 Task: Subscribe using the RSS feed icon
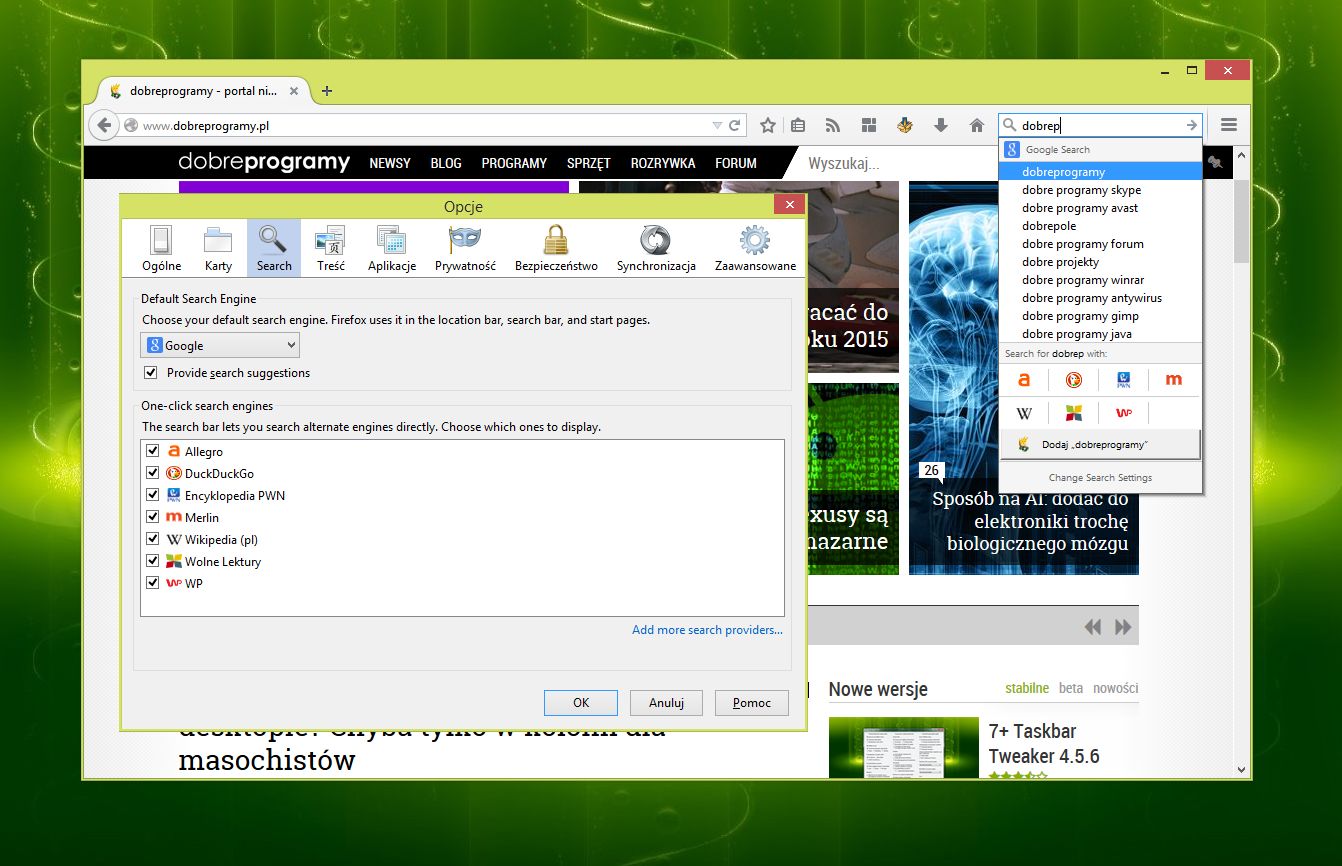coord(832,125)
